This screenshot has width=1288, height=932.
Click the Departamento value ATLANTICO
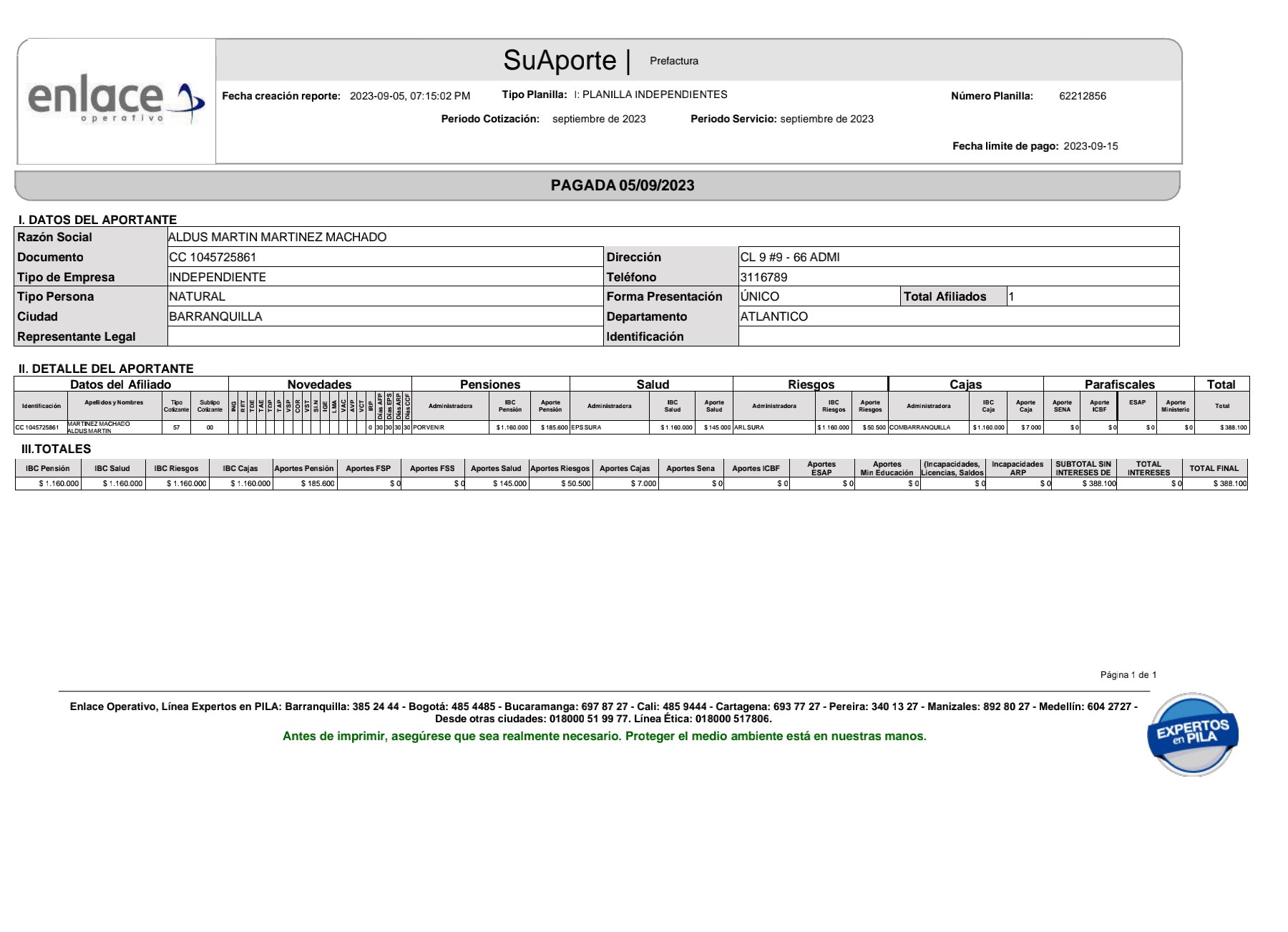click(x=774, y=316)
